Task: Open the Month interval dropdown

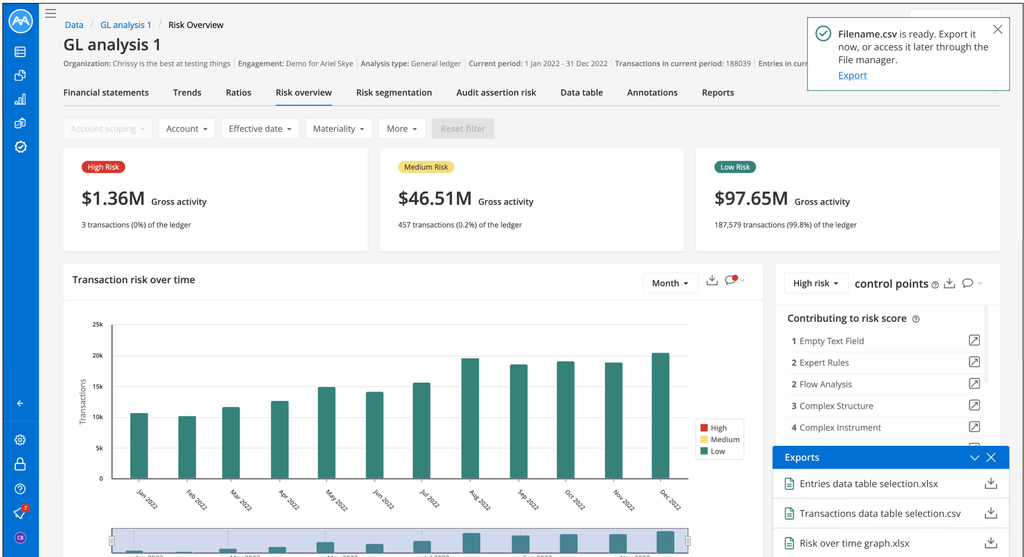Action: 670,283
